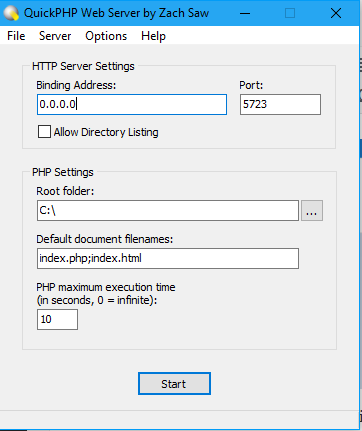Open the Server menu

pos(55,36)
